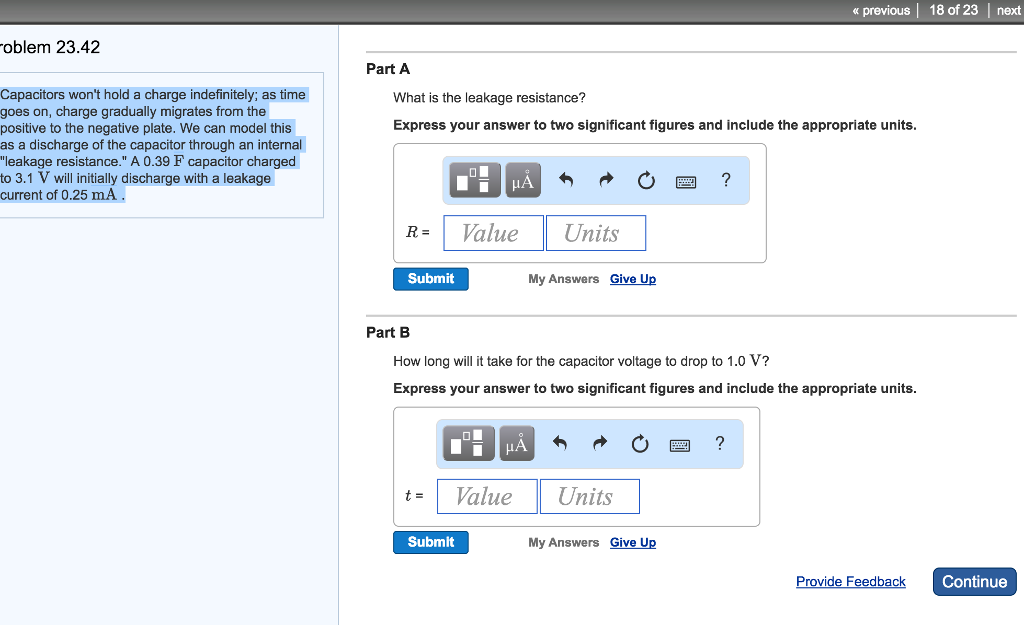Open the Part A help question mark
1024x625 pixels.
click(x=726, y=180)
